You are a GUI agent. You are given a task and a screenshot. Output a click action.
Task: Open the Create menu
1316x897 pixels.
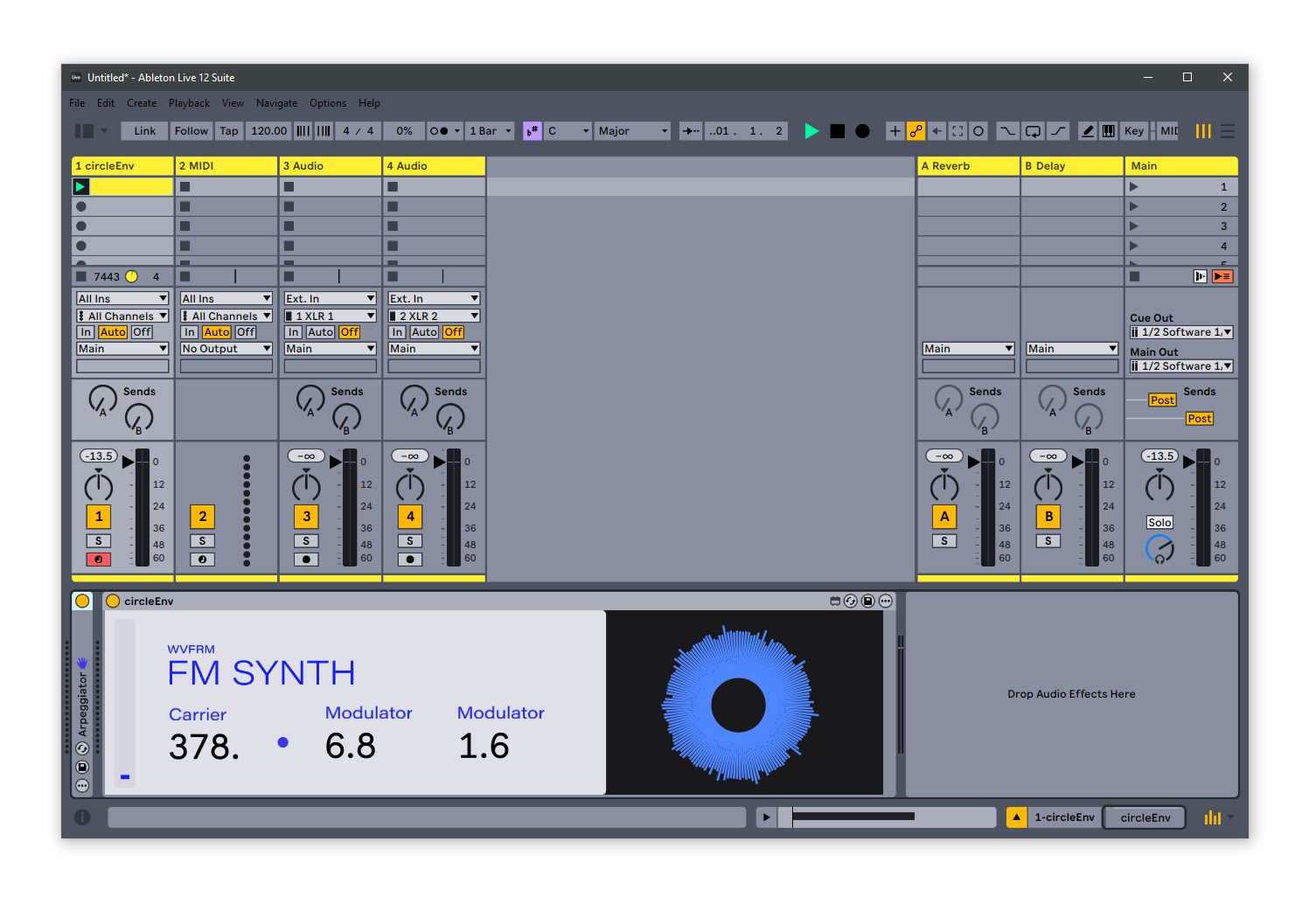click(142, 103)
